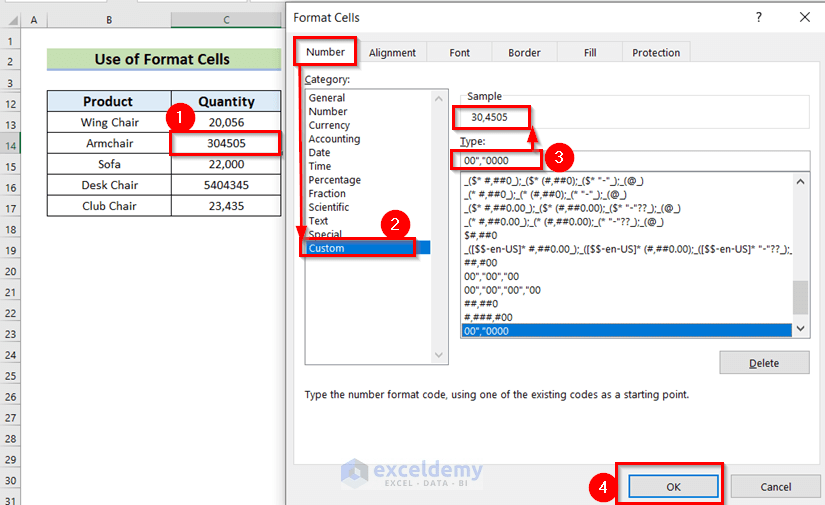Click the Select All corner triangle

point(13,21)
